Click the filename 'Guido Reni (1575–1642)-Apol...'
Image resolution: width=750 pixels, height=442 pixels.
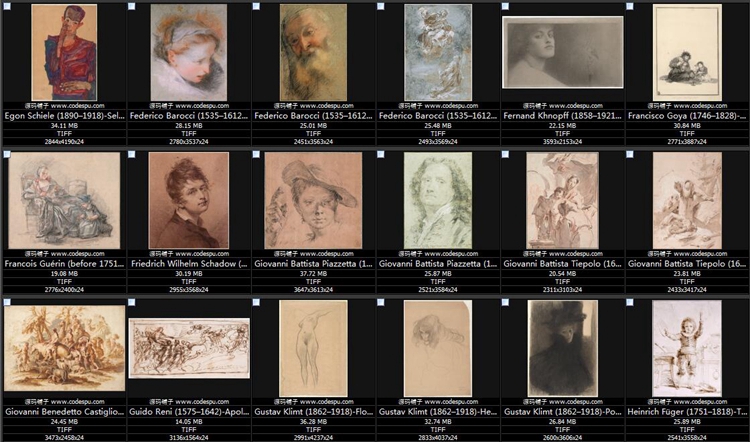[189, 411]
